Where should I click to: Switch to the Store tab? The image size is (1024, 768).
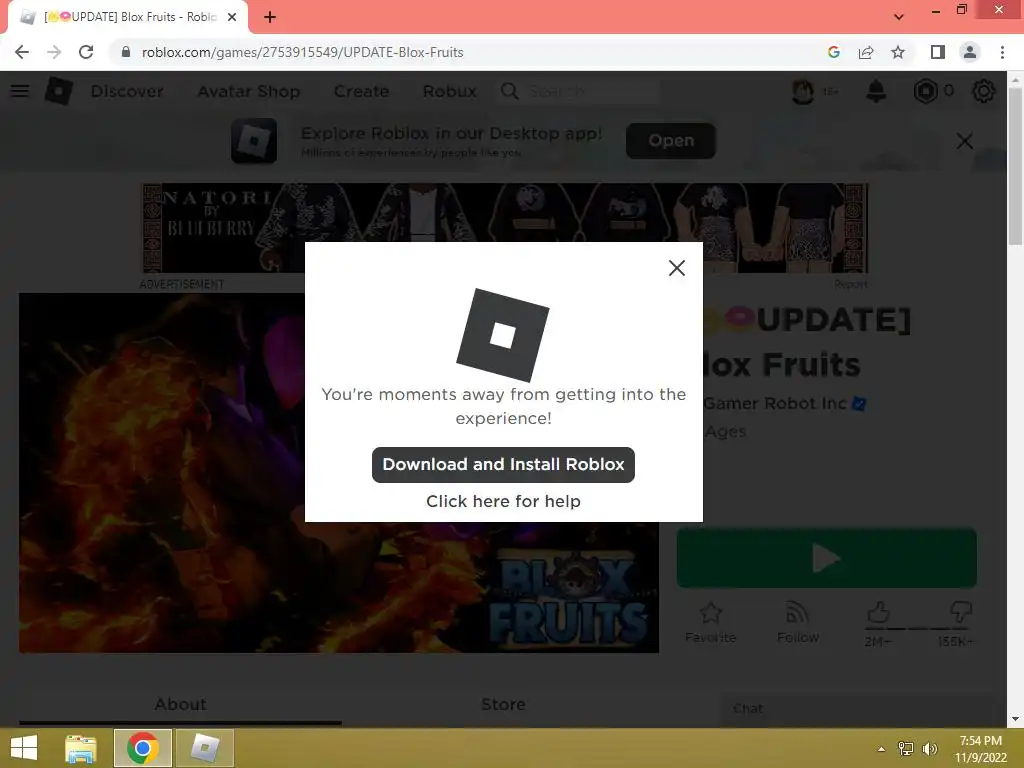point(503,704)
